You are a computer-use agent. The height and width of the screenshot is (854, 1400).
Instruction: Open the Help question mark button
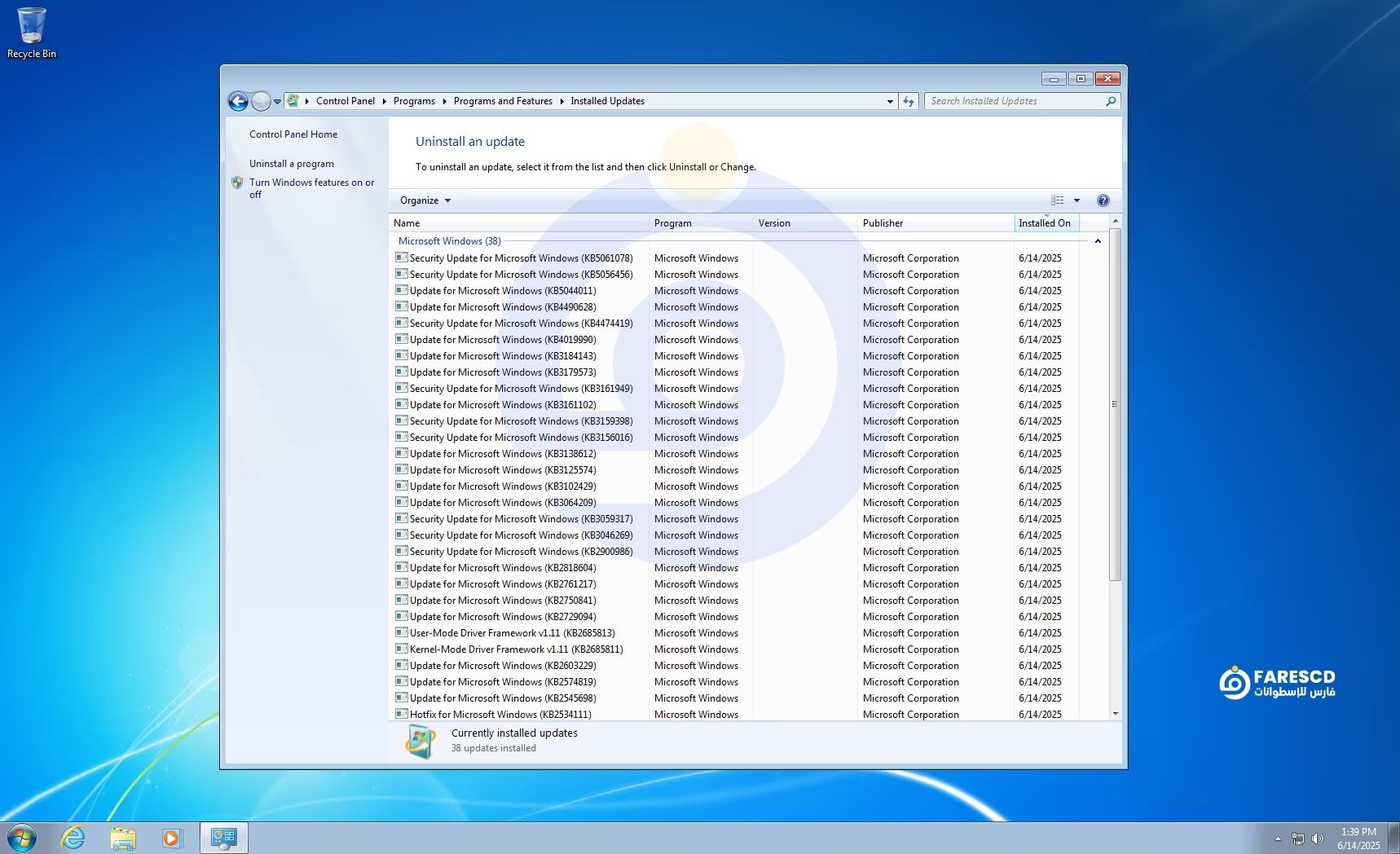pos(1103,200)
